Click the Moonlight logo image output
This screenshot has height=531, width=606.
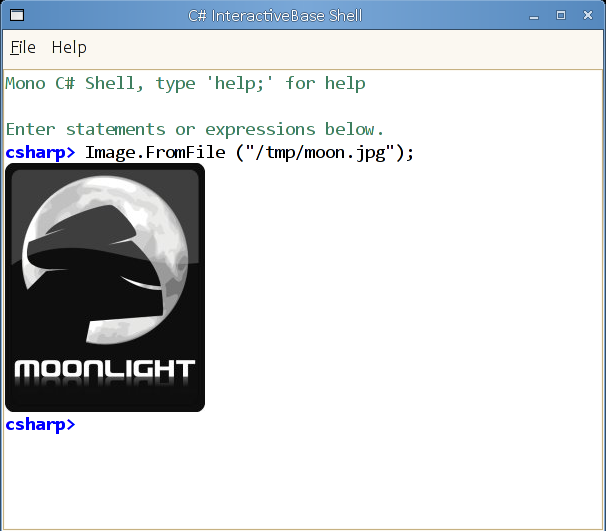(105, 288)
